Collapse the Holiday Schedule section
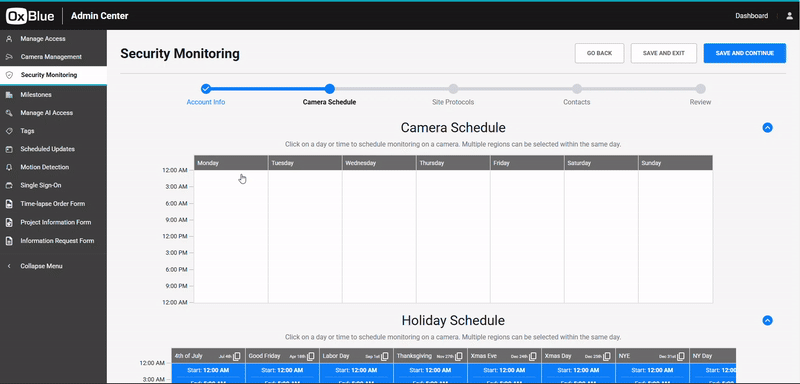 coord(767,320)
